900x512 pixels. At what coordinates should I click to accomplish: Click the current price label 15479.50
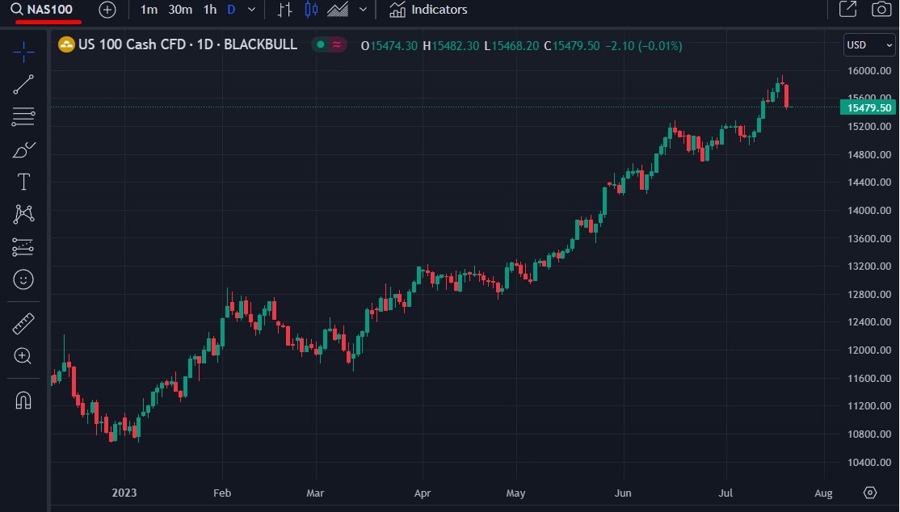868,107
